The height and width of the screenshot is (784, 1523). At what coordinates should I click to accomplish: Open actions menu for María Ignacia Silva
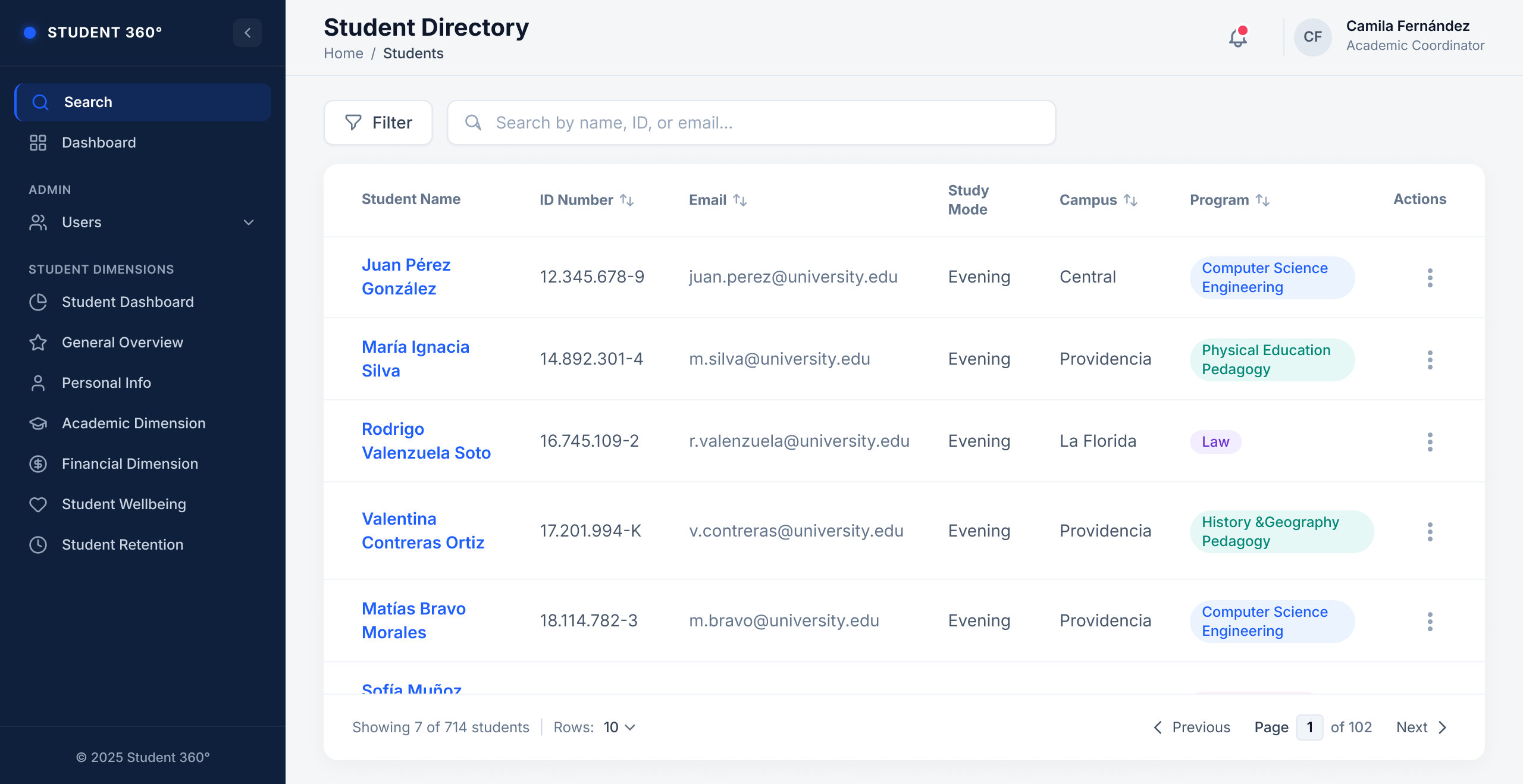click(1430, 360)
